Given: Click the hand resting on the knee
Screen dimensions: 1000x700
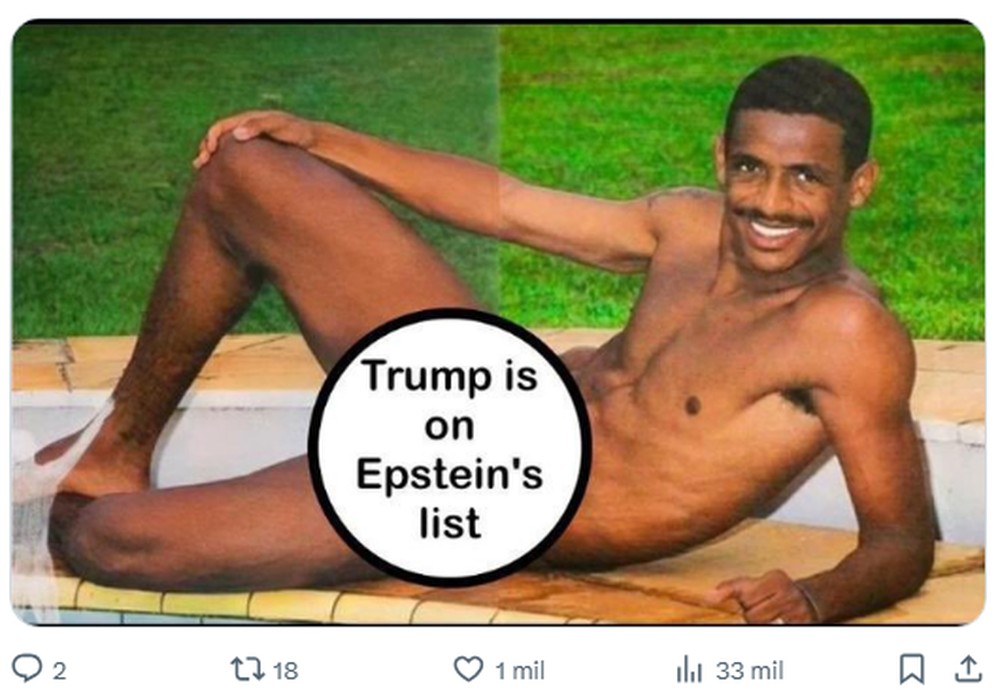Looking at the screenshot, I should click(x=255, y=133).
